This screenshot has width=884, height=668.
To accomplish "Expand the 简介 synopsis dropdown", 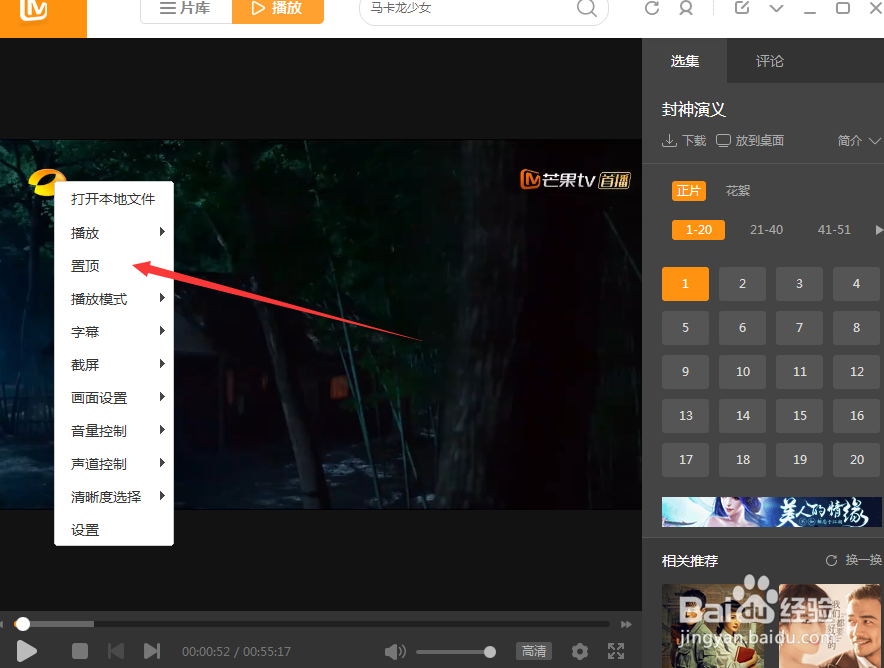I will (x=859, y=140).
